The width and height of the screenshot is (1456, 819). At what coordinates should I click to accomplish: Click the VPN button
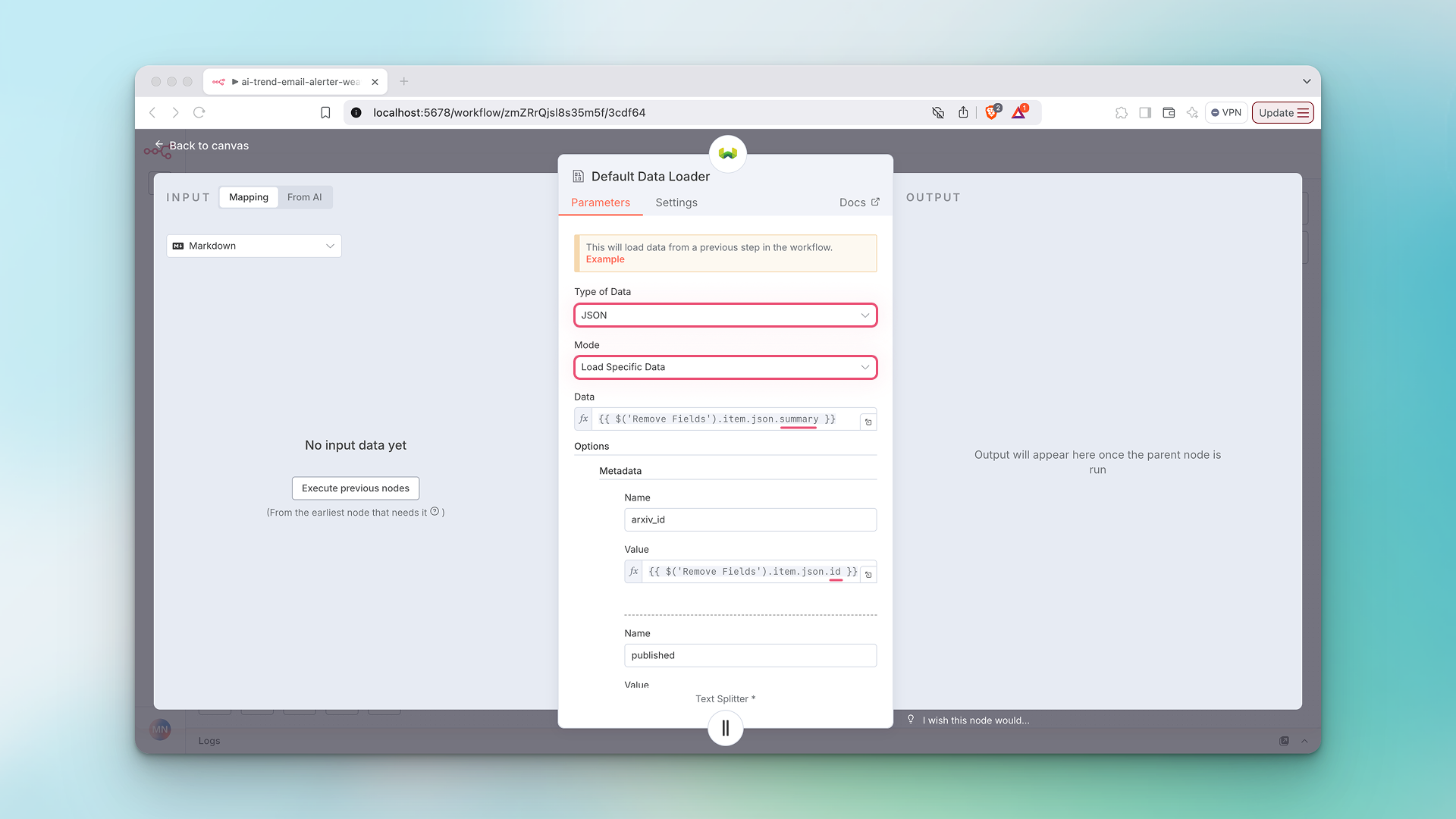pyautogui.click(x=1226, y=112)
